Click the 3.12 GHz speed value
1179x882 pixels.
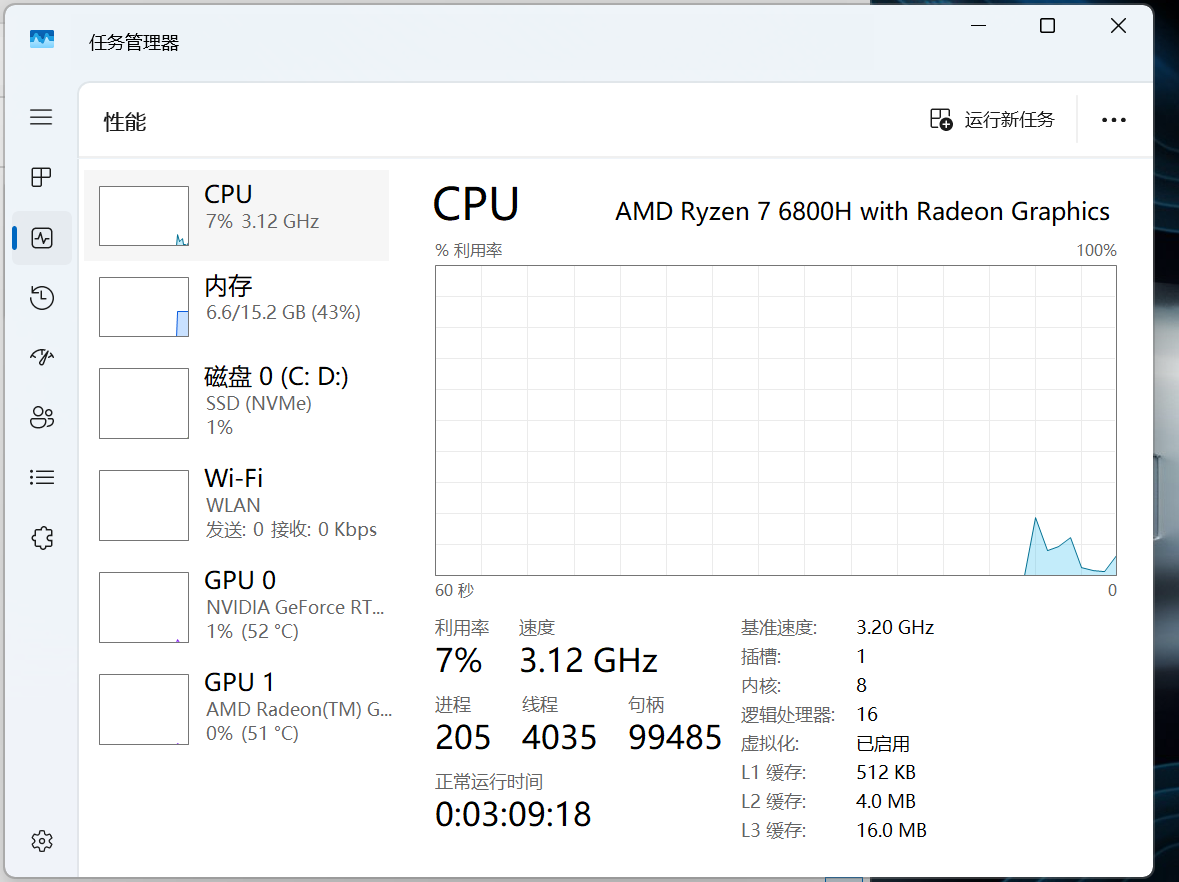589,660
